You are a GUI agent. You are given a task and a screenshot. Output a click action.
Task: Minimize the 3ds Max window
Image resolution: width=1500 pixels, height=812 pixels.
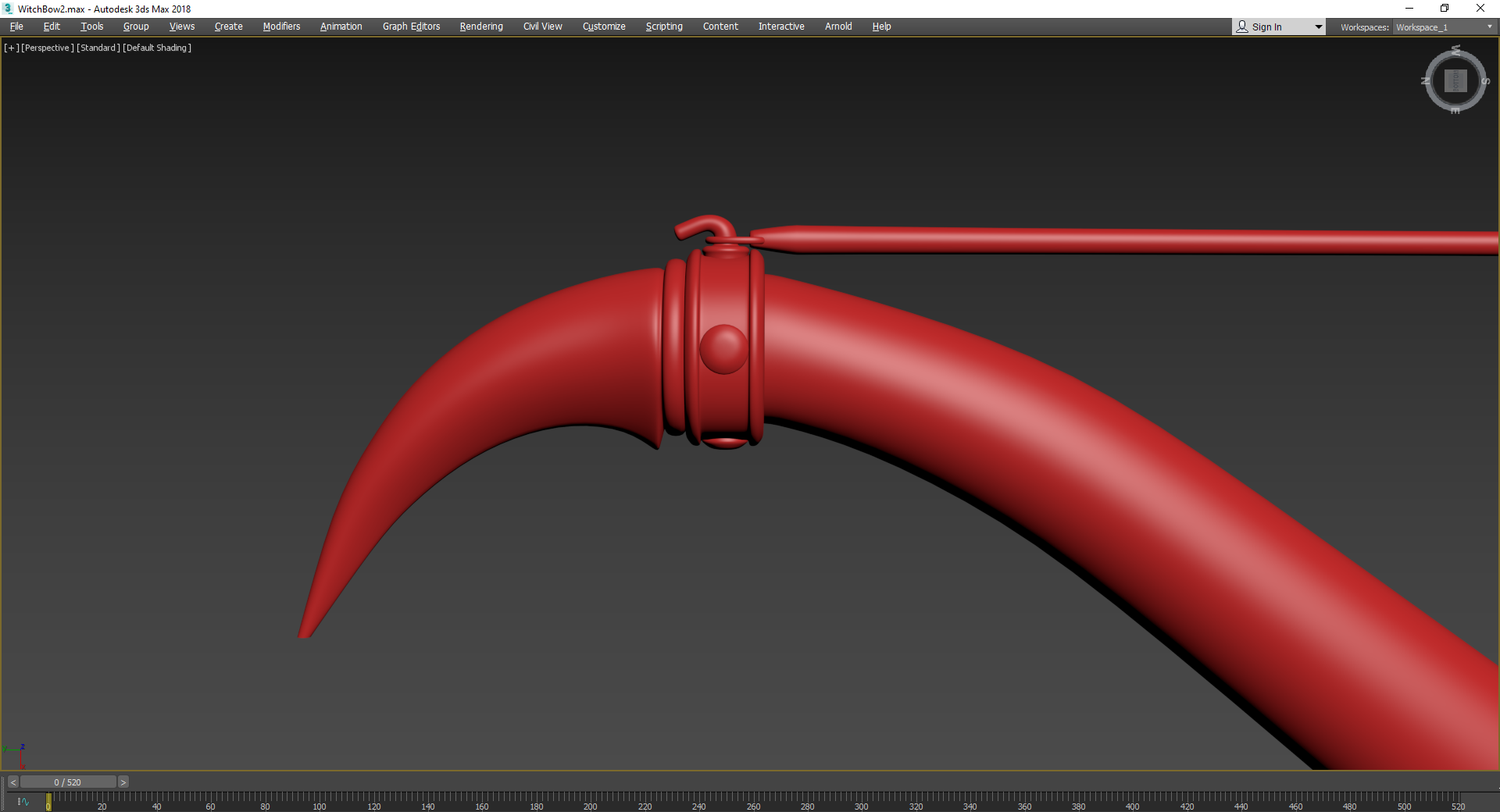click(x=1409, y=9)
